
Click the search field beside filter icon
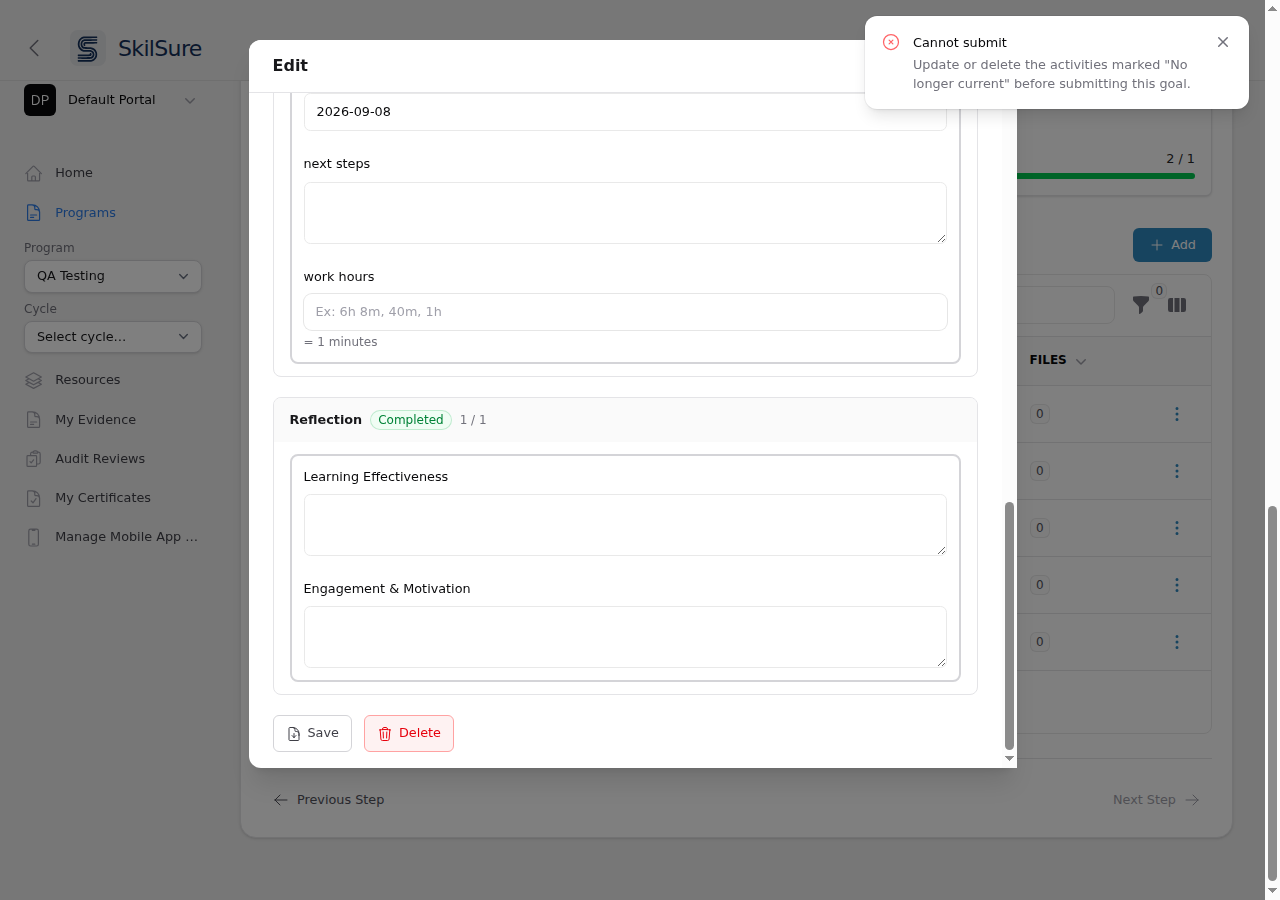click(x=1065, y=305)
